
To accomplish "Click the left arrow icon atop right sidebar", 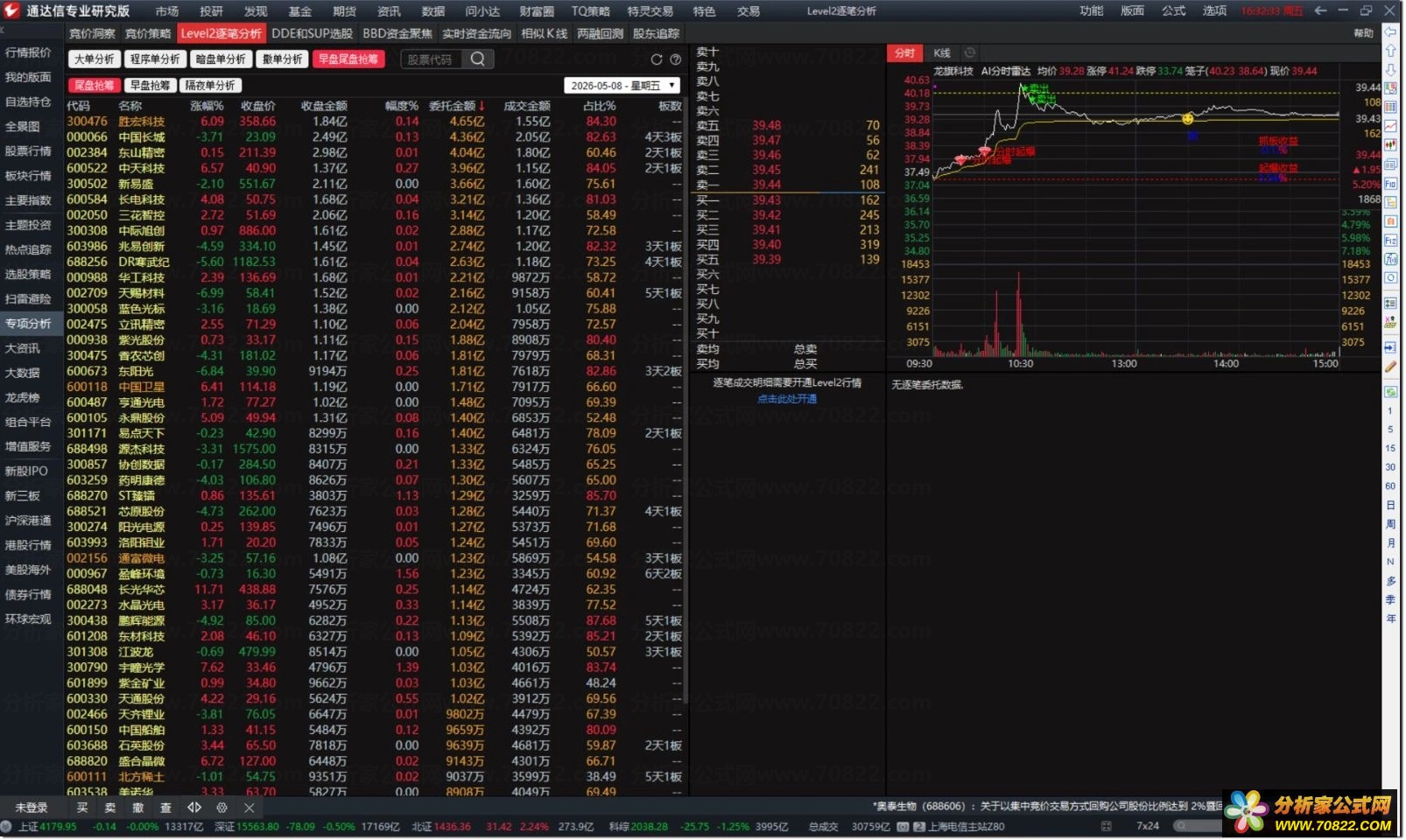I will tap(1390, 31).
